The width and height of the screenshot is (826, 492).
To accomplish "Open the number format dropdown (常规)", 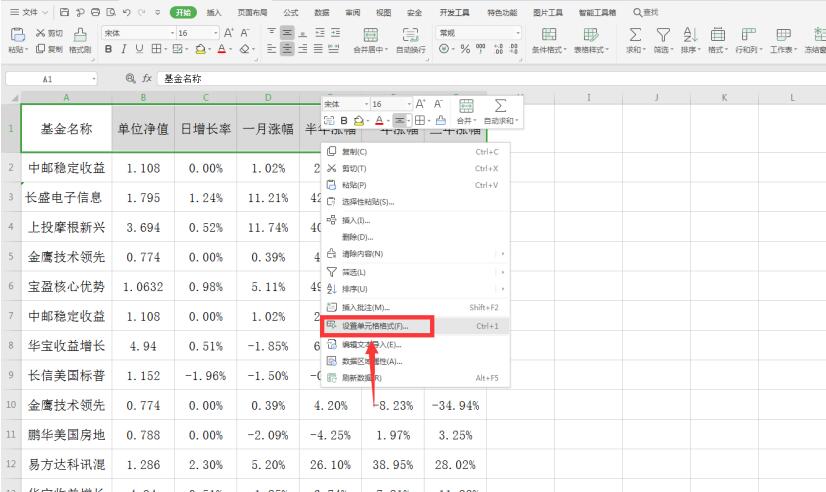I will point(518,33).
